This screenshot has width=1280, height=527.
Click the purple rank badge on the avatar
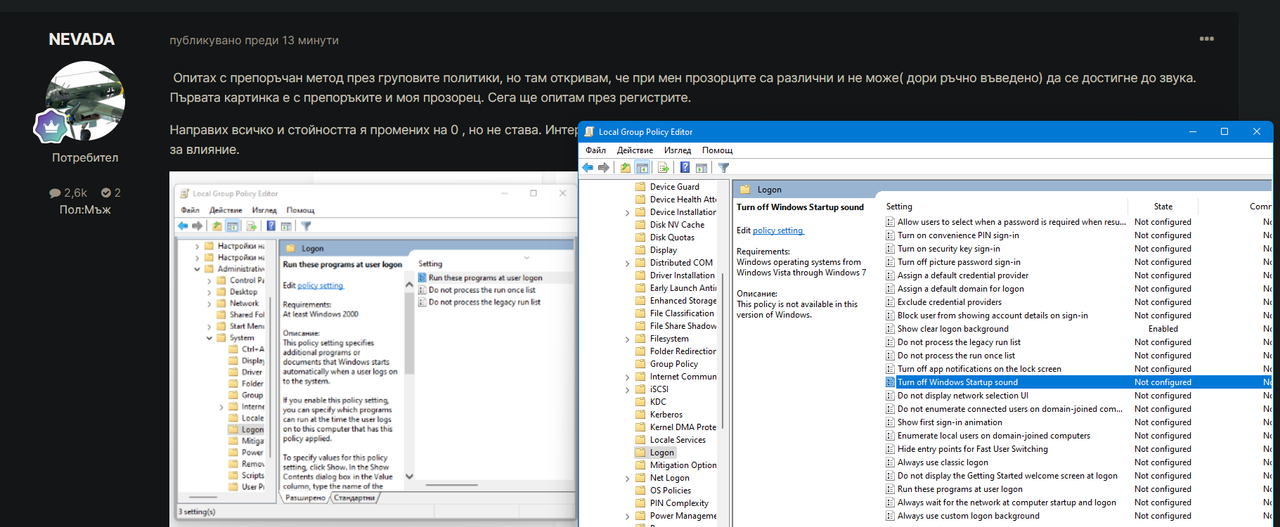[50, 127]
